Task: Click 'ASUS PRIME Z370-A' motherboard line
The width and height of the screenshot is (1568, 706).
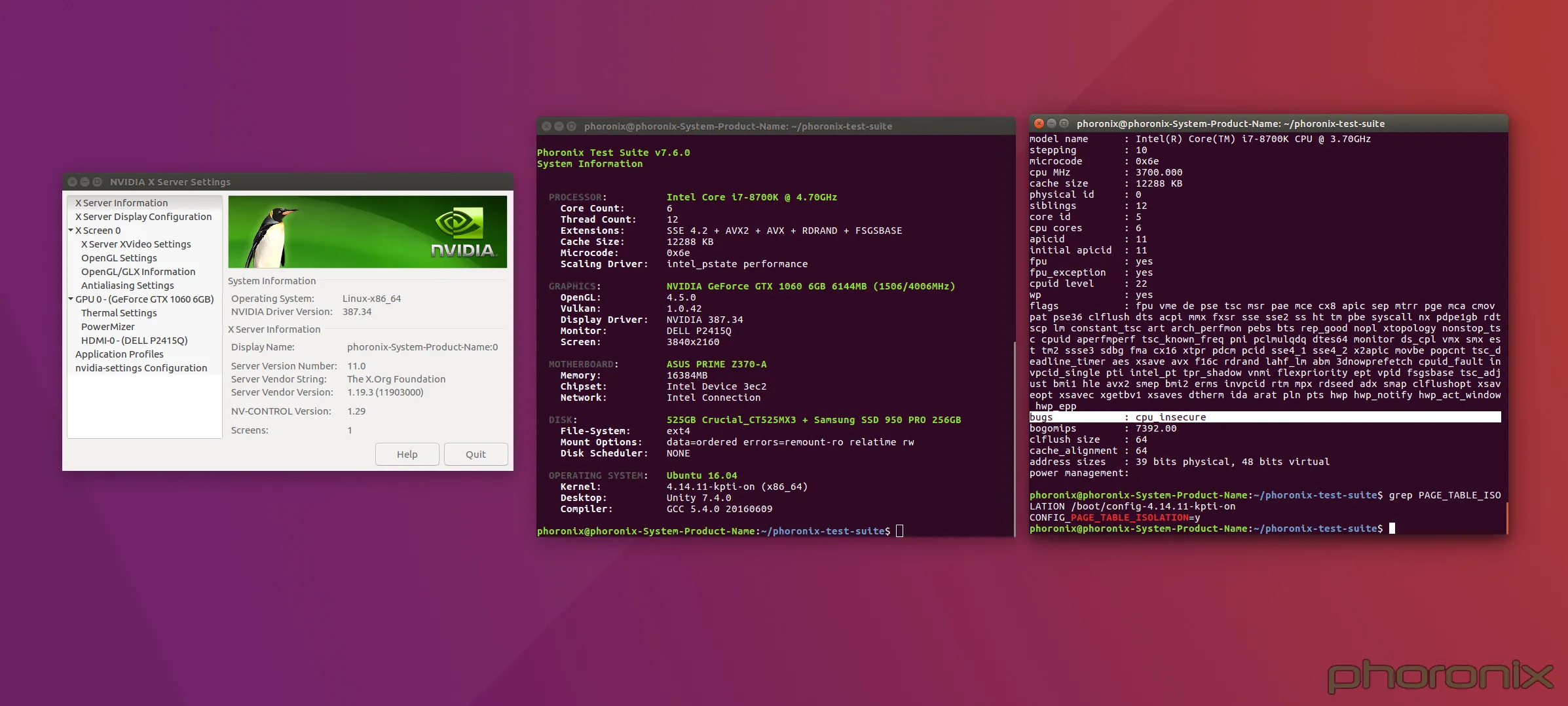Action: point(717,364)
